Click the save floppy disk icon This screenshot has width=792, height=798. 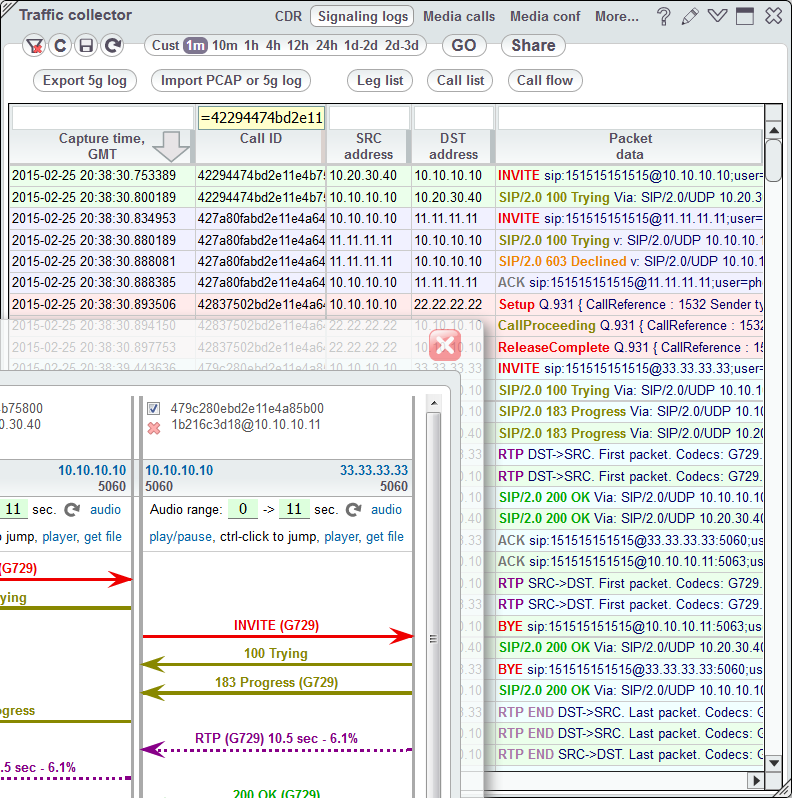pos(87,46)
